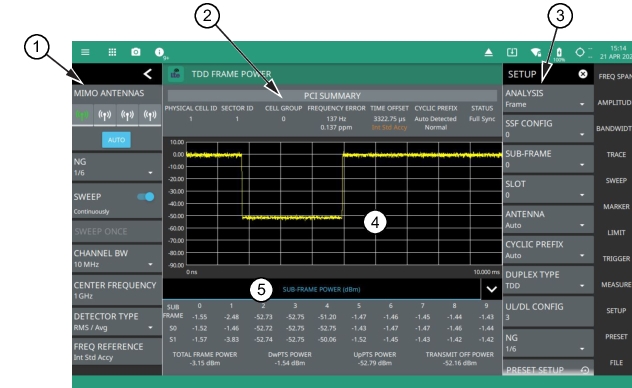
Task: Click the FREQ REFERENCE setting
Action: pyautogui.click(x=117, y=352)
